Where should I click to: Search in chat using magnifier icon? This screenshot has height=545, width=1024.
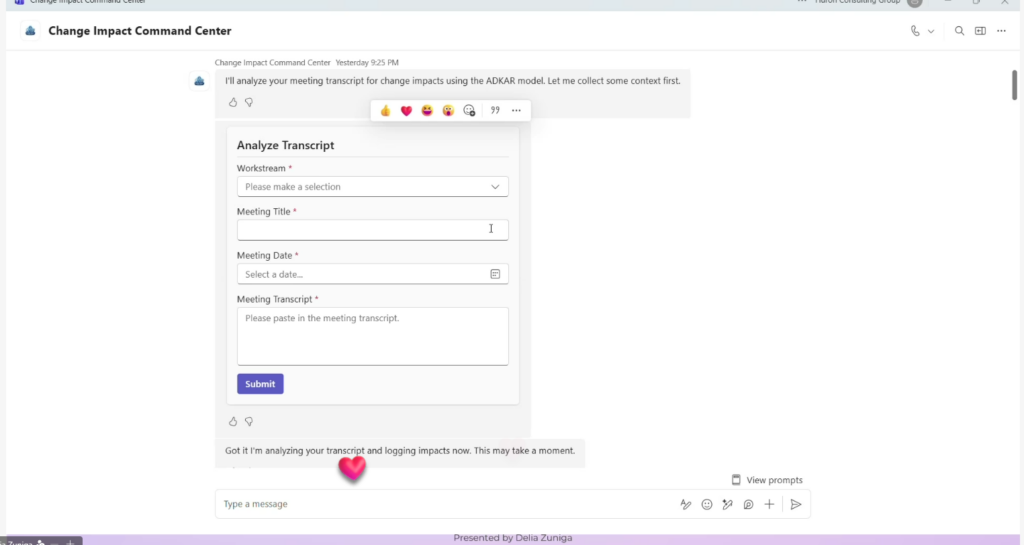point(959,31)
